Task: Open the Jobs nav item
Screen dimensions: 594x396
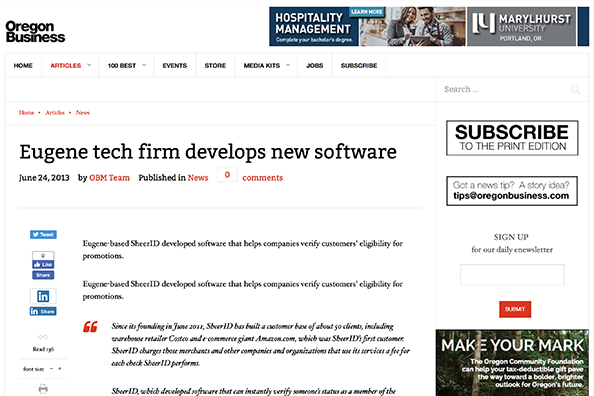Action: (x=314, y=66)
